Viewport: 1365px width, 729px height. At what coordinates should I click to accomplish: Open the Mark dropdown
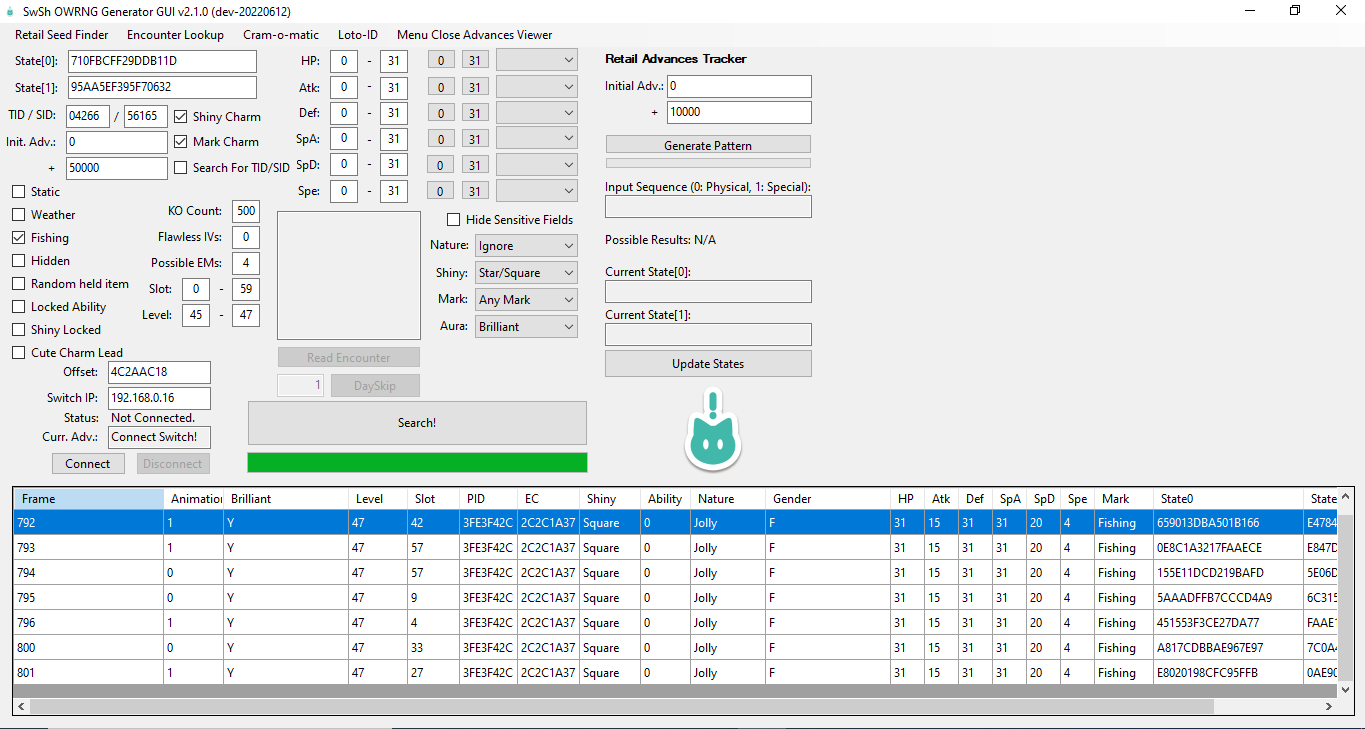[526, 300]
